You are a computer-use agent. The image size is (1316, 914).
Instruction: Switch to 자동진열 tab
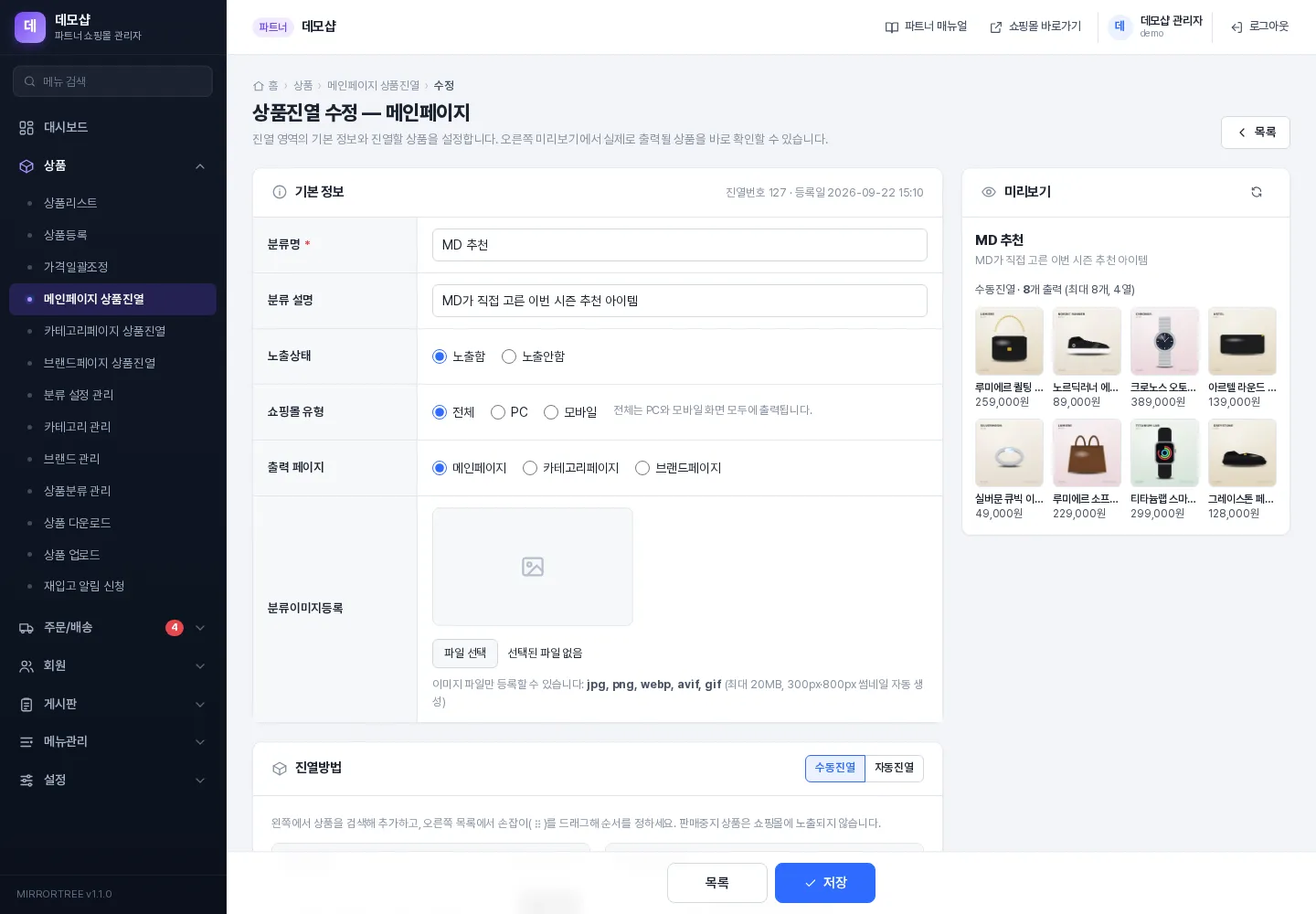[894, 769]
